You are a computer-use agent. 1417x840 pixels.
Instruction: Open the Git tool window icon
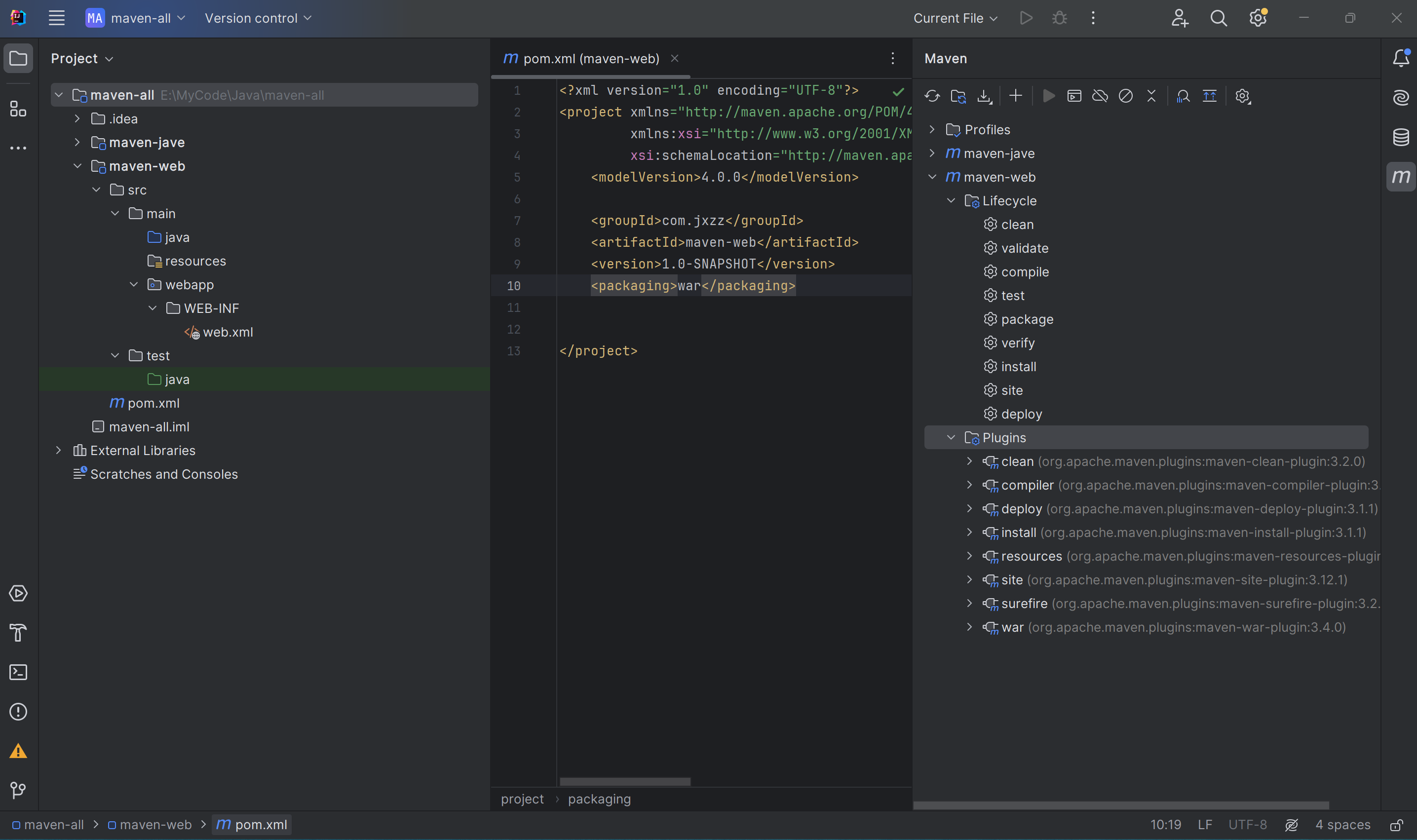[18, 790]
